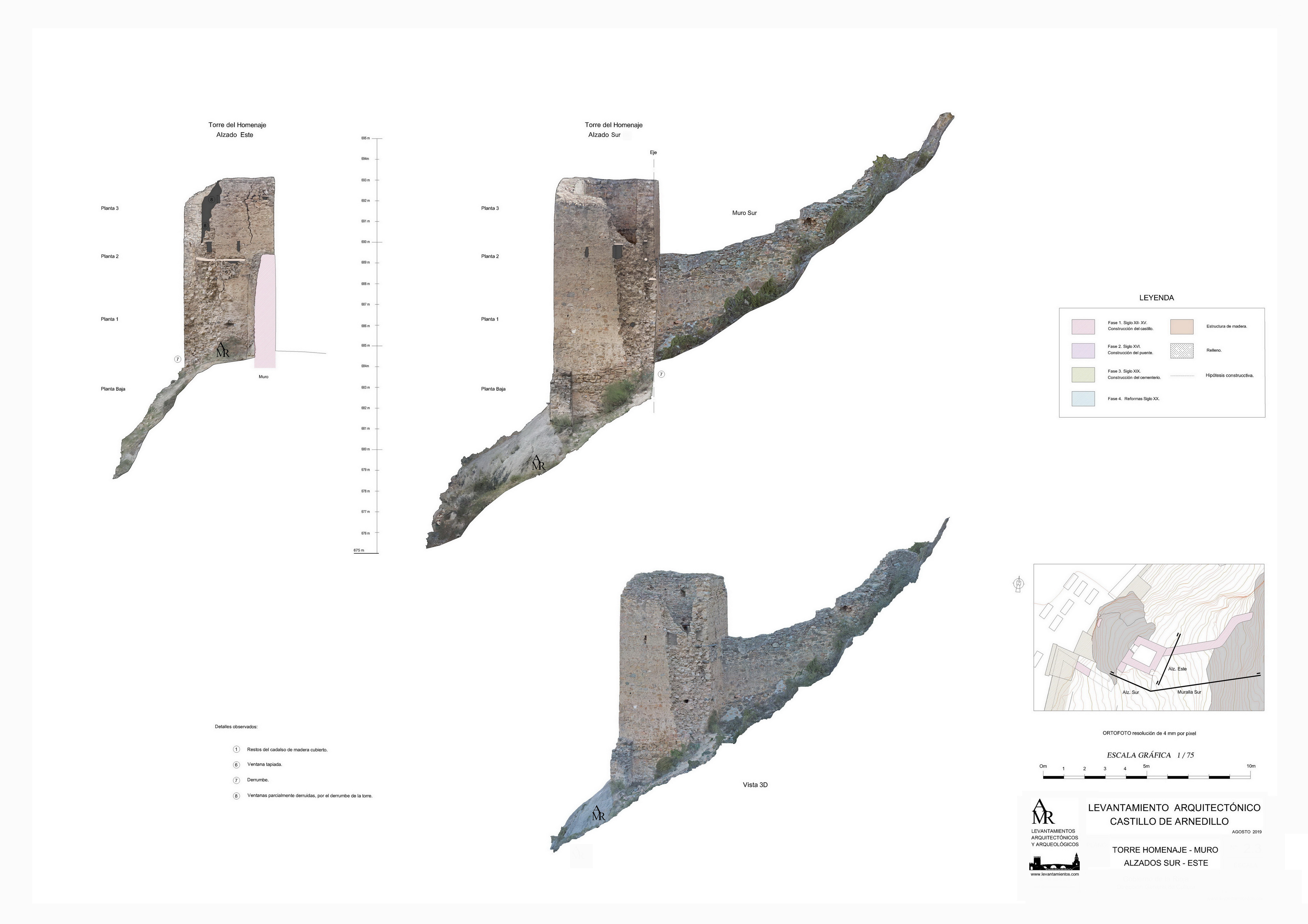This screenshot has width=1308, height=924.
Task: Click the brown Estructura de madera swatch
Action: coord(1182,326)
